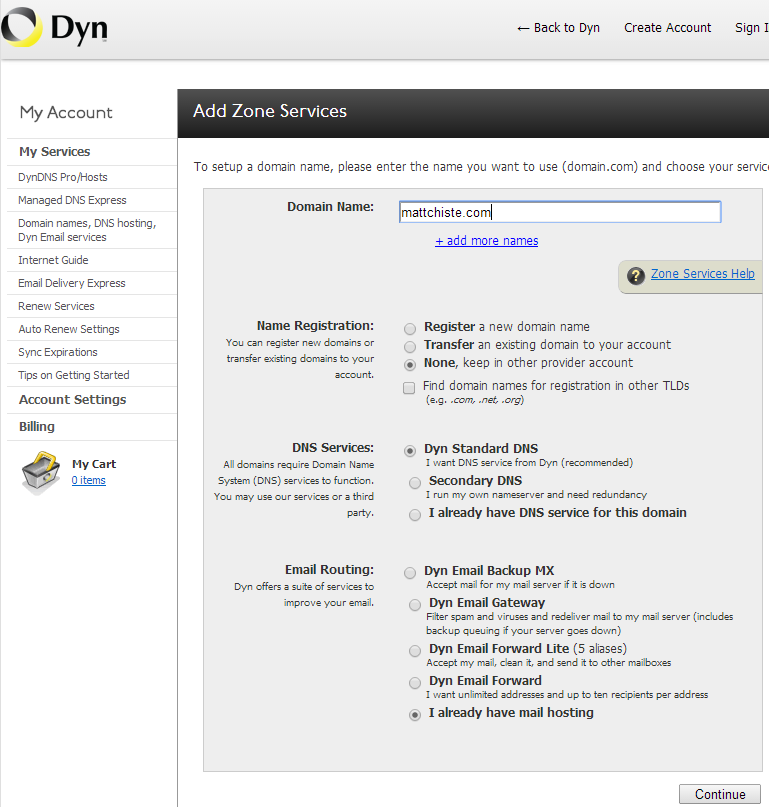Image resolution: width=769 pixels, height=807 pixels.
Task: Click the Name Registration label
Action: coord(315,326)
